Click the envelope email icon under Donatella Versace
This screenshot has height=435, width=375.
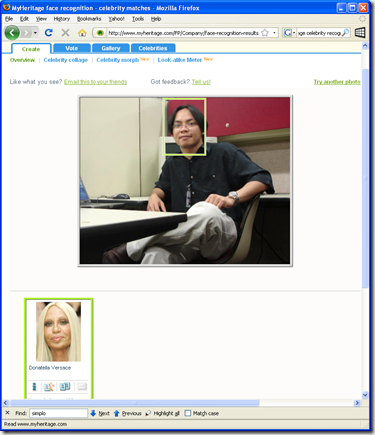pyautogui.click(x=82, y=387)
